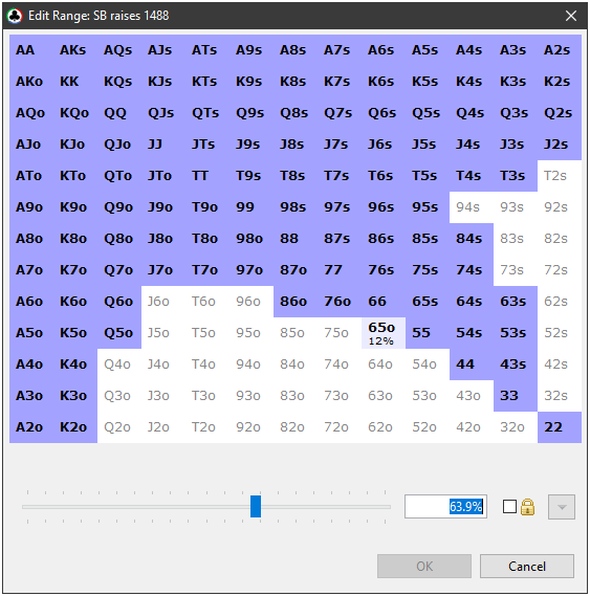Click the Cancel button

click(527, 566)
